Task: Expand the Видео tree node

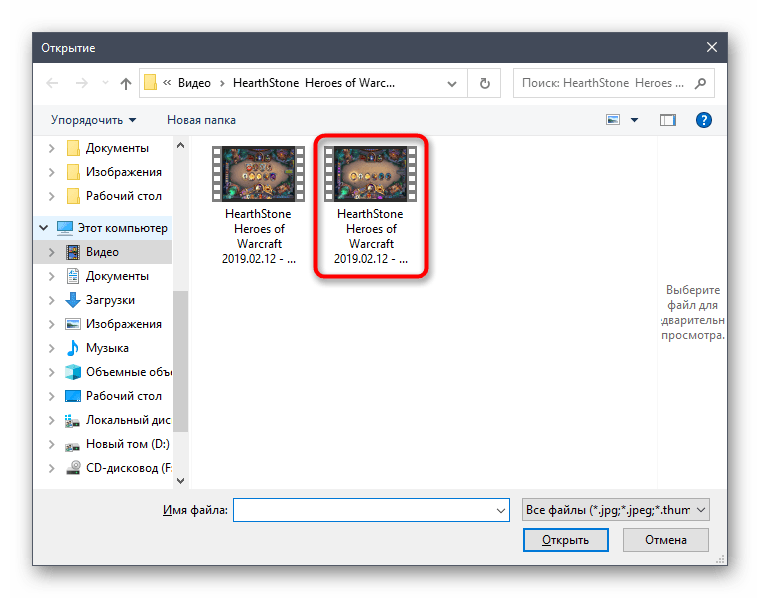Action: pos(51,252)
